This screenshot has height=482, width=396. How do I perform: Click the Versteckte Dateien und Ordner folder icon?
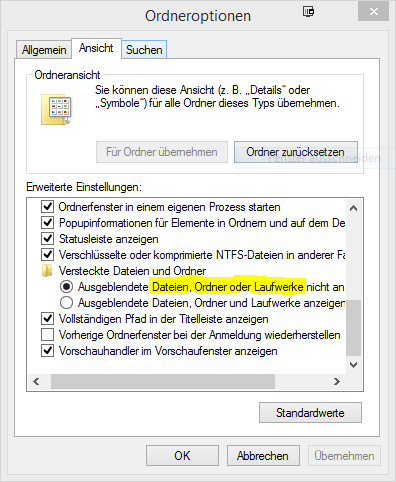pos(47,271)
